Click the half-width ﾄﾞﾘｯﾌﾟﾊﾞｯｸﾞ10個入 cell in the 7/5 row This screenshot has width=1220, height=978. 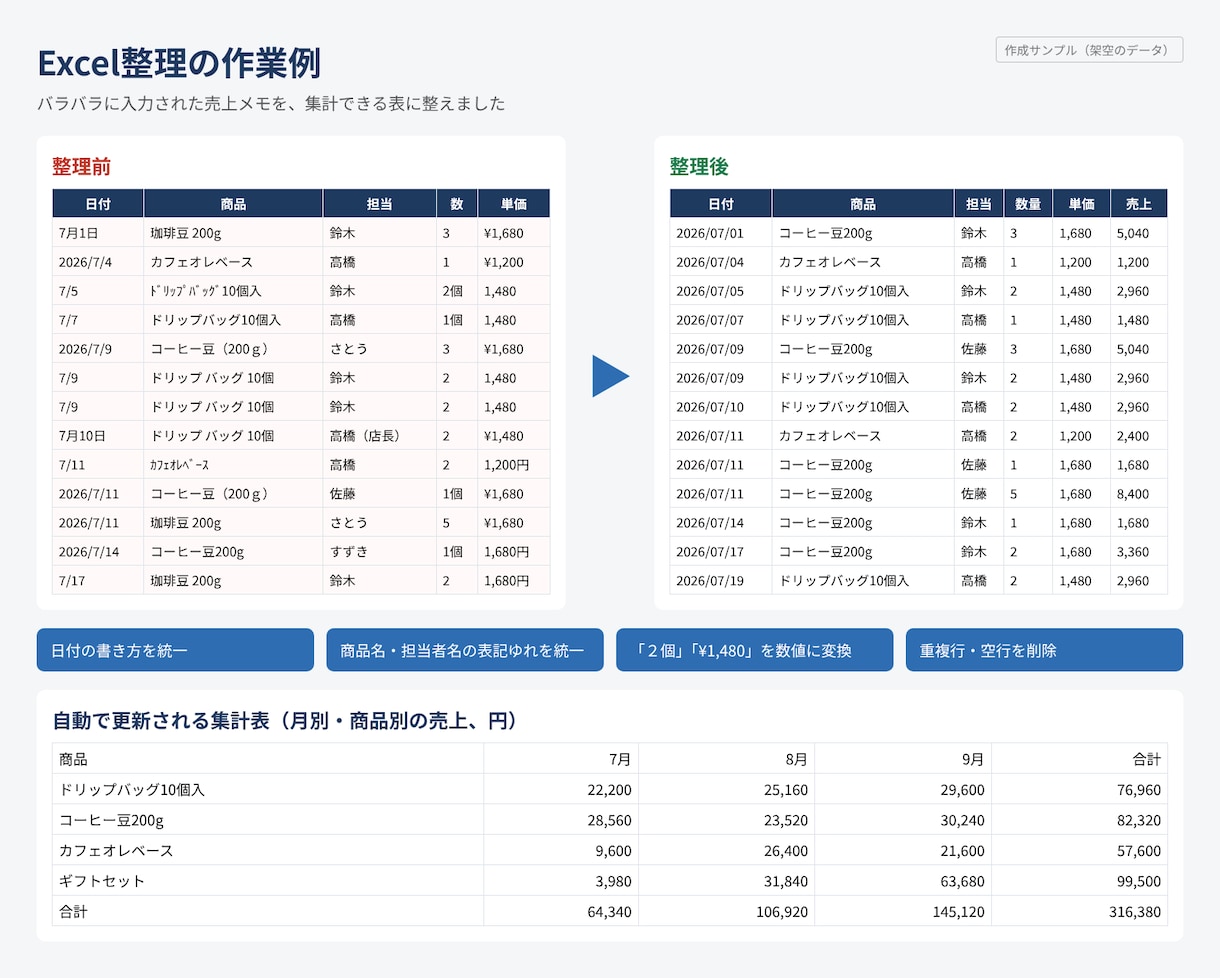point(233,291)
